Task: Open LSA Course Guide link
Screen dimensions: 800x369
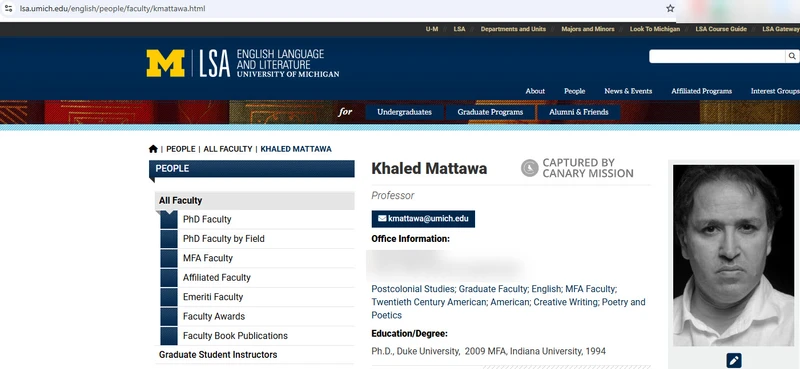Action: coord(721,29)
